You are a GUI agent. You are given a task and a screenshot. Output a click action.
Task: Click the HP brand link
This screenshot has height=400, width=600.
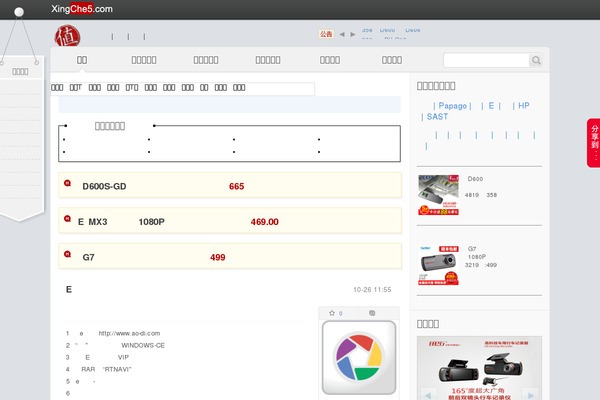tap(524, 106)
